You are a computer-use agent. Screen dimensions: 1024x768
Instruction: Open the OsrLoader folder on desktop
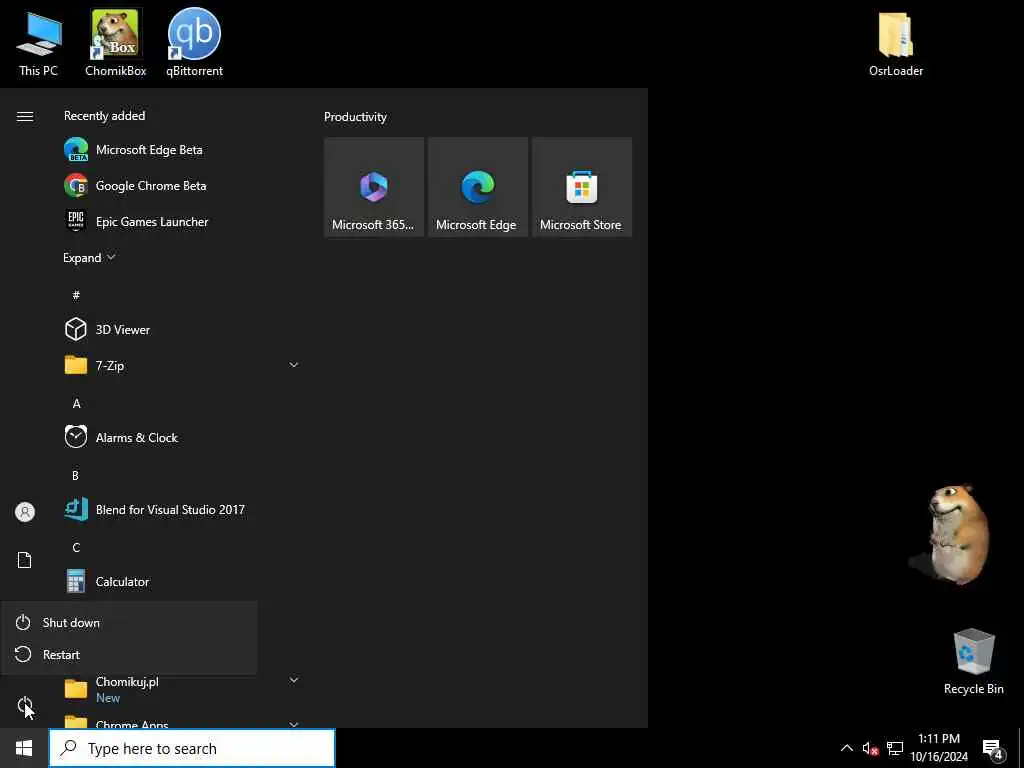895,43
